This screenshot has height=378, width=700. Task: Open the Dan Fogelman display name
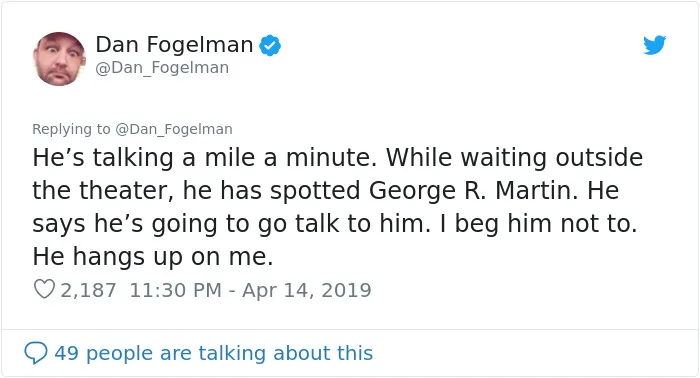(x=174, y=45)
